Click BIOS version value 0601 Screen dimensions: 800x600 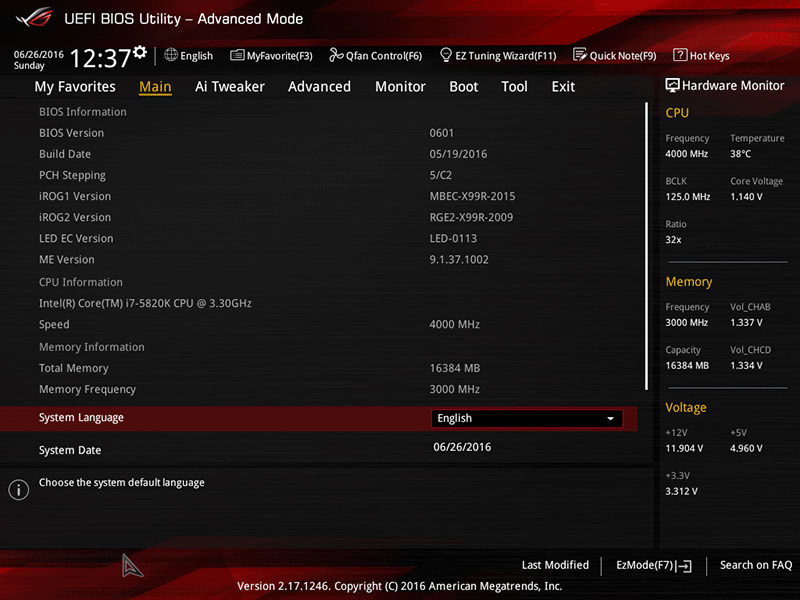click(x=441, y=133)
